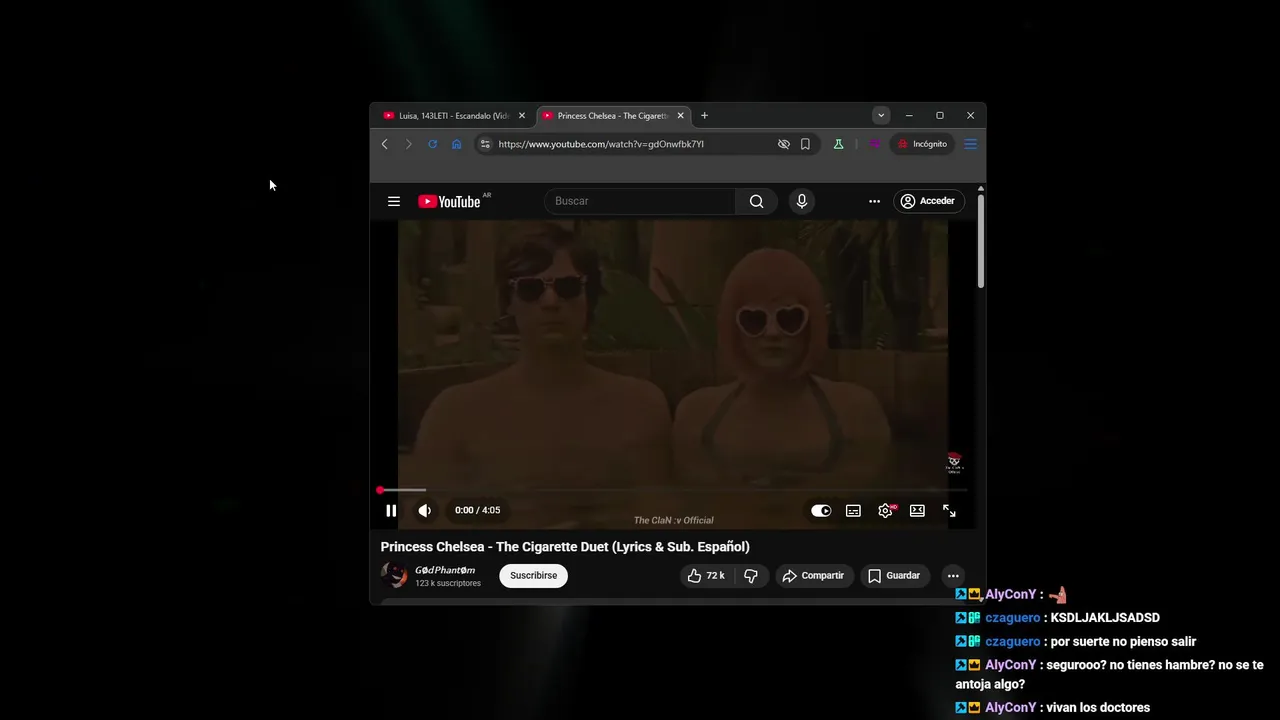This screenshot has height=720, width=1280.
Task: Go to YouTube home via logo
Action: (x=450, y=201)
